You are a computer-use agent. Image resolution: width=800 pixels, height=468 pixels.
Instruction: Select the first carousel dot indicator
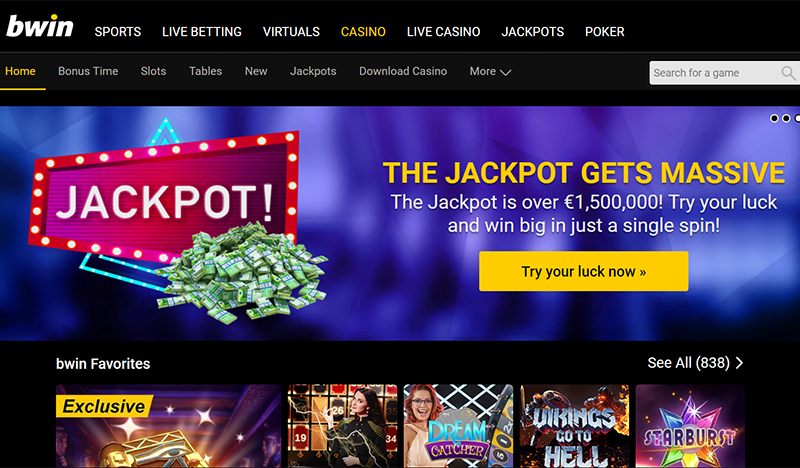click(774, 118)
